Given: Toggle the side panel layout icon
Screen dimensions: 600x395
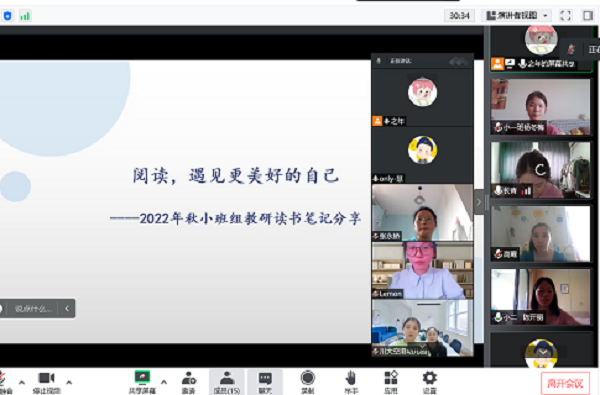Looking at the screenshot, I should coord(587,16).
